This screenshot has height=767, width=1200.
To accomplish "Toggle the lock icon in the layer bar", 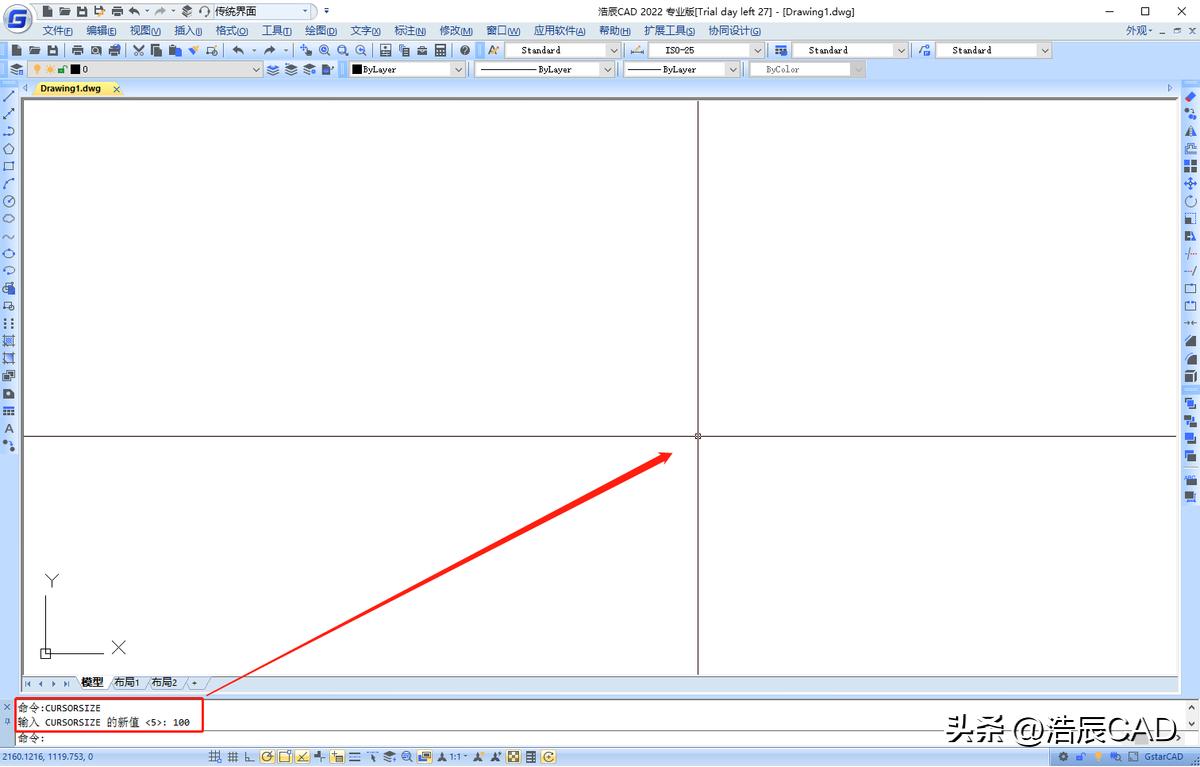I will 61,69.
